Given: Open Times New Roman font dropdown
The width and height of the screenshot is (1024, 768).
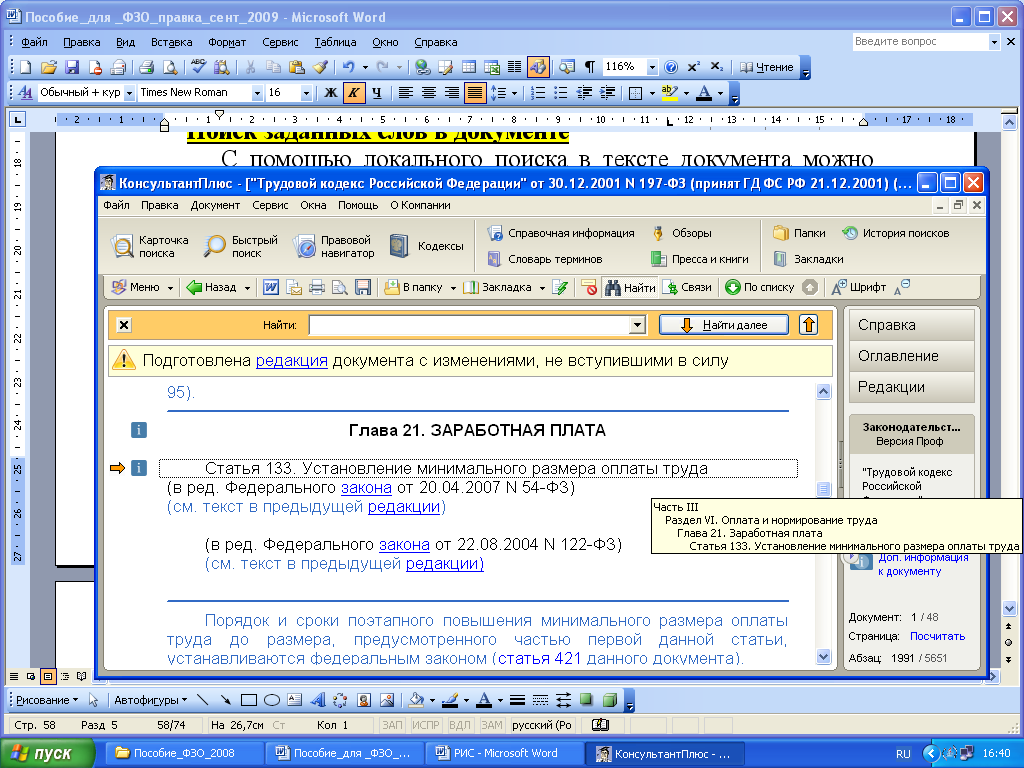Looking at the screenshot, I should point(257,93).
